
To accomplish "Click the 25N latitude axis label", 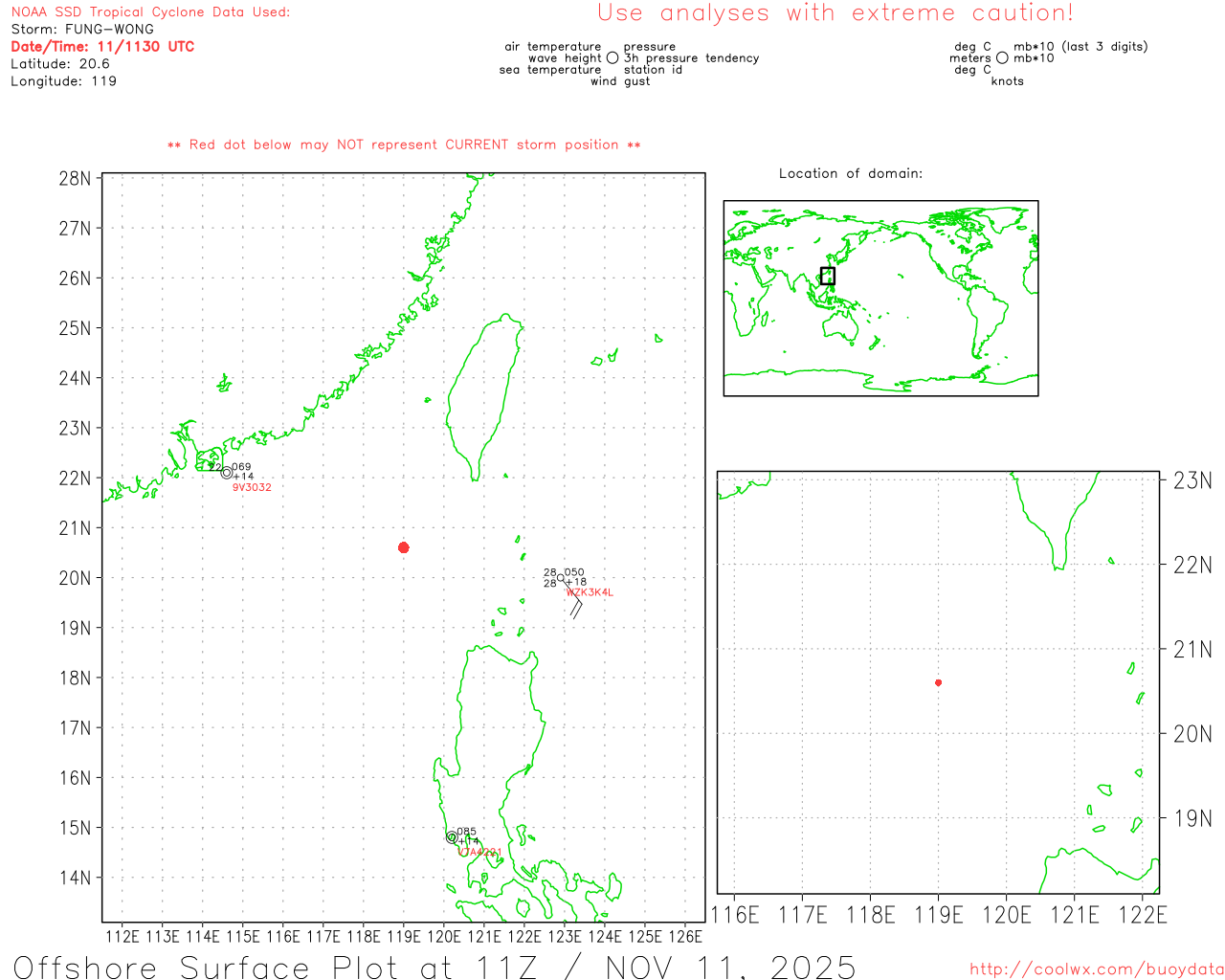I will tap(75, 328).
